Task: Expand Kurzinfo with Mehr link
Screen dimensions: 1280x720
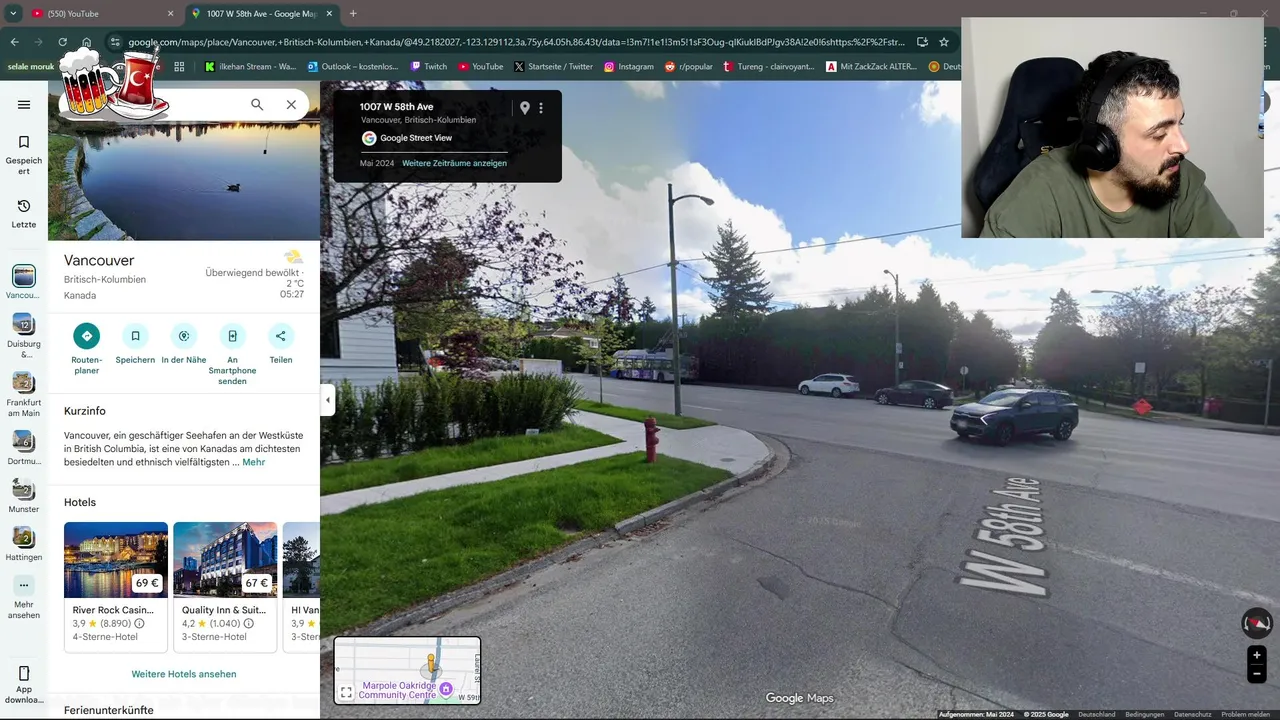Action: (x=254, y=462)
